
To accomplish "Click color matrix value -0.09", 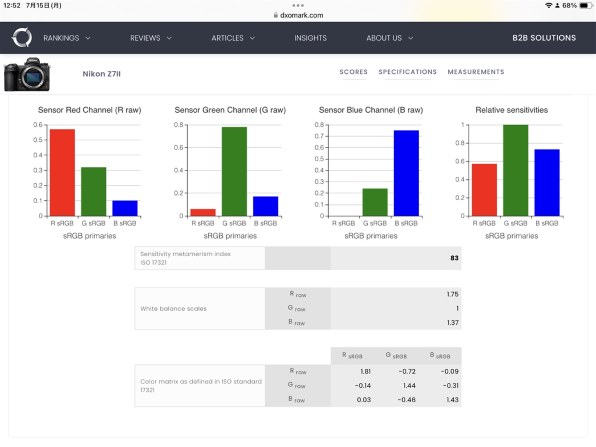I will 450,371.
